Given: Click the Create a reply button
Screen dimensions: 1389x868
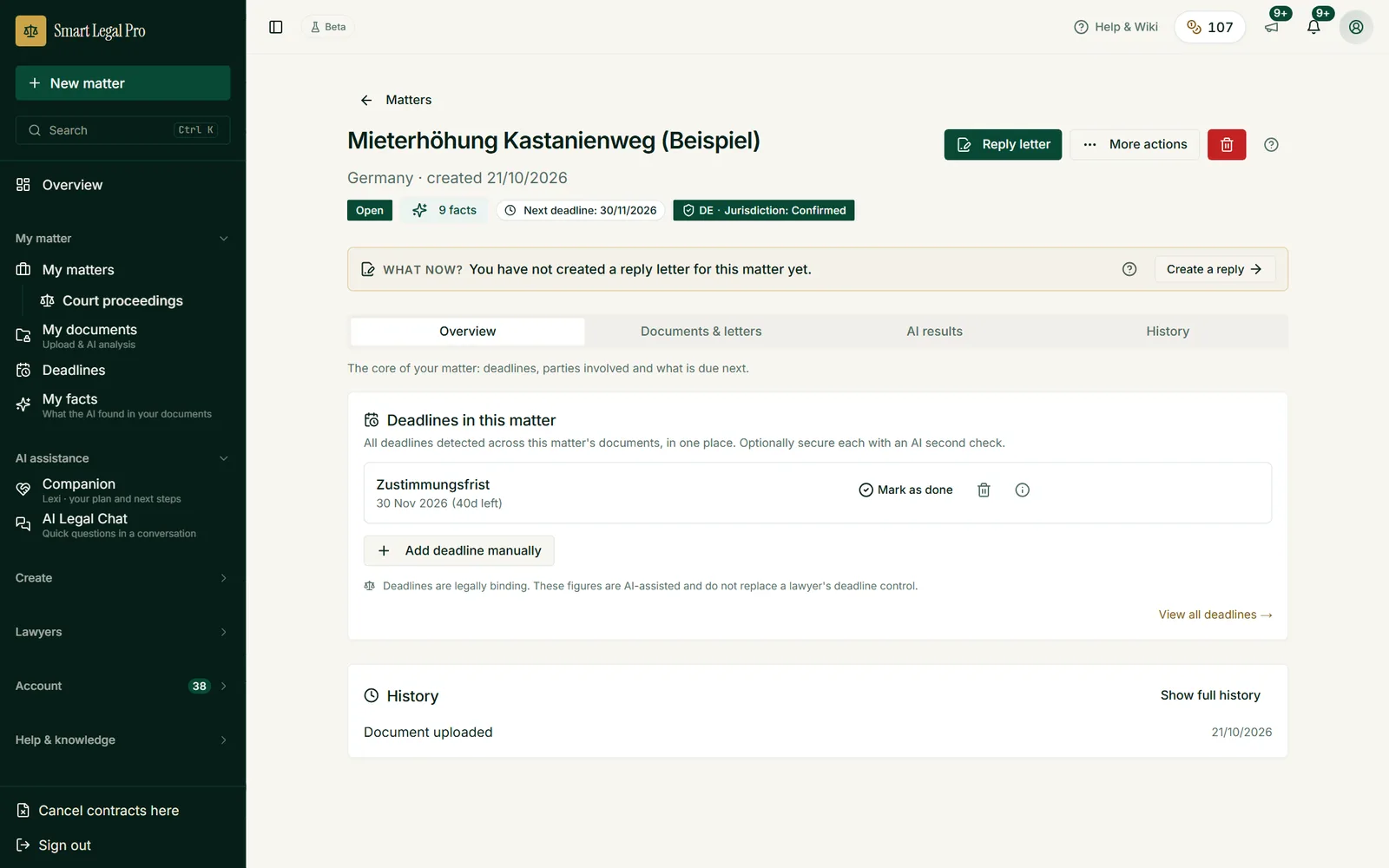Looking at the screenshot, I should click(x=1215, y=269).
